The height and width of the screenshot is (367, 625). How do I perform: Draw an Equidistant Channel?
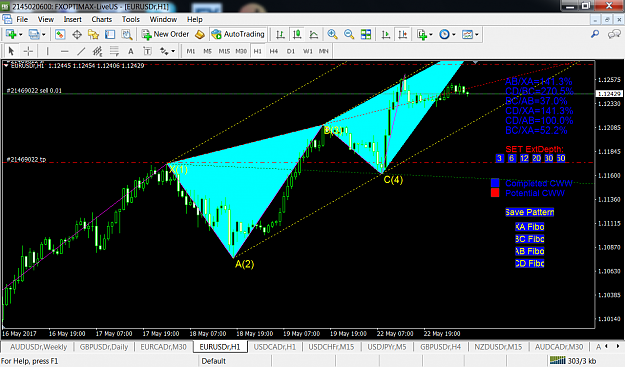(98, 51)
